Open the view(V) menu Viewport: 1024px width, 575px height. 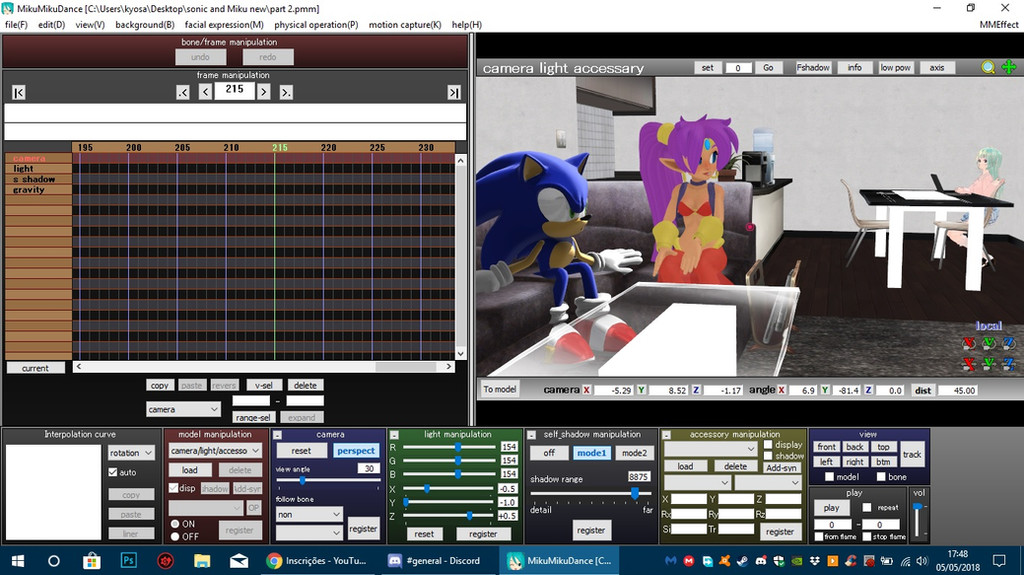point(90,24)
